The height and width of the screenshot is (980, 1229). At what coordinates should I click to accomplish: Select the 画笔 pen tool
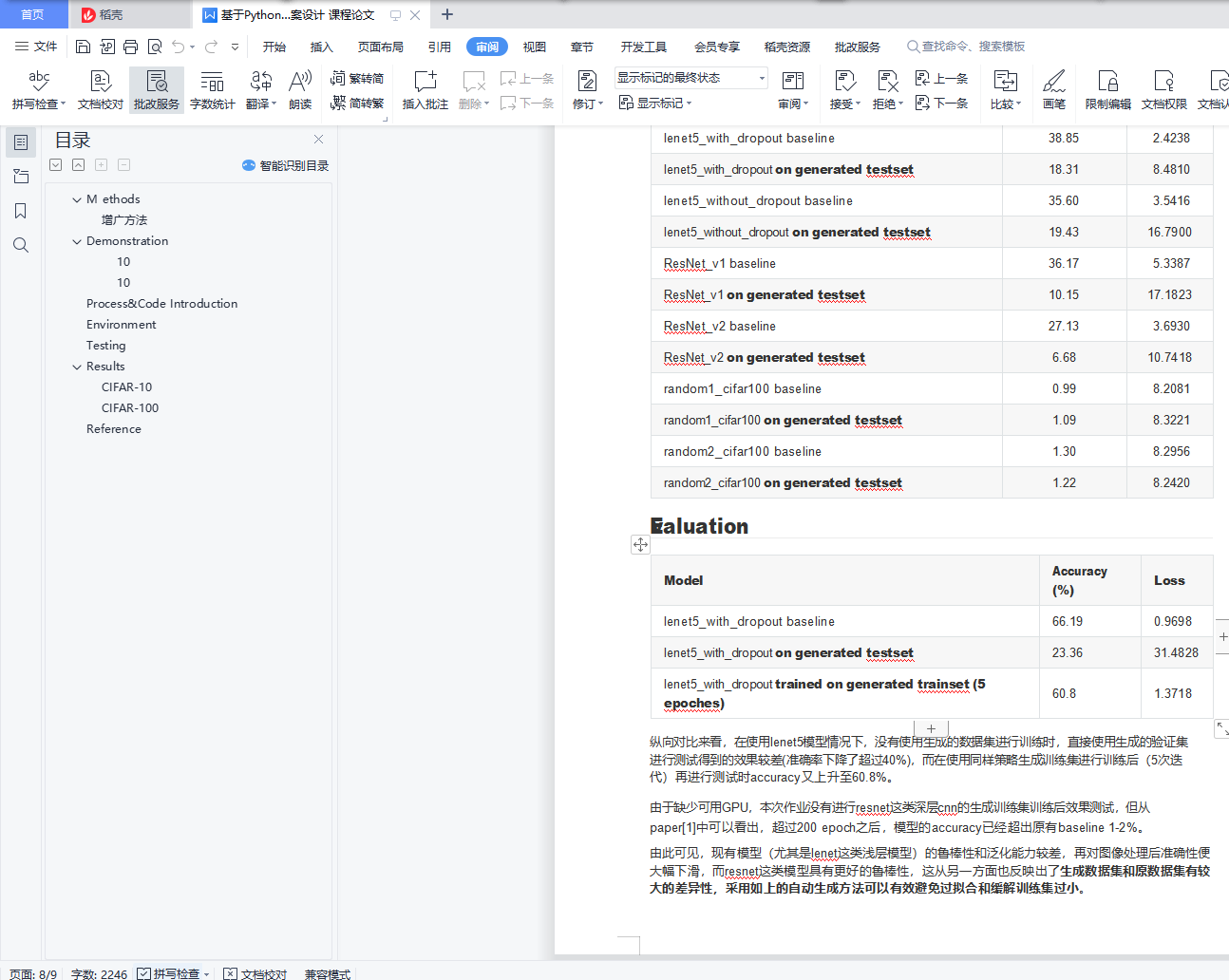pos(1054,90)
